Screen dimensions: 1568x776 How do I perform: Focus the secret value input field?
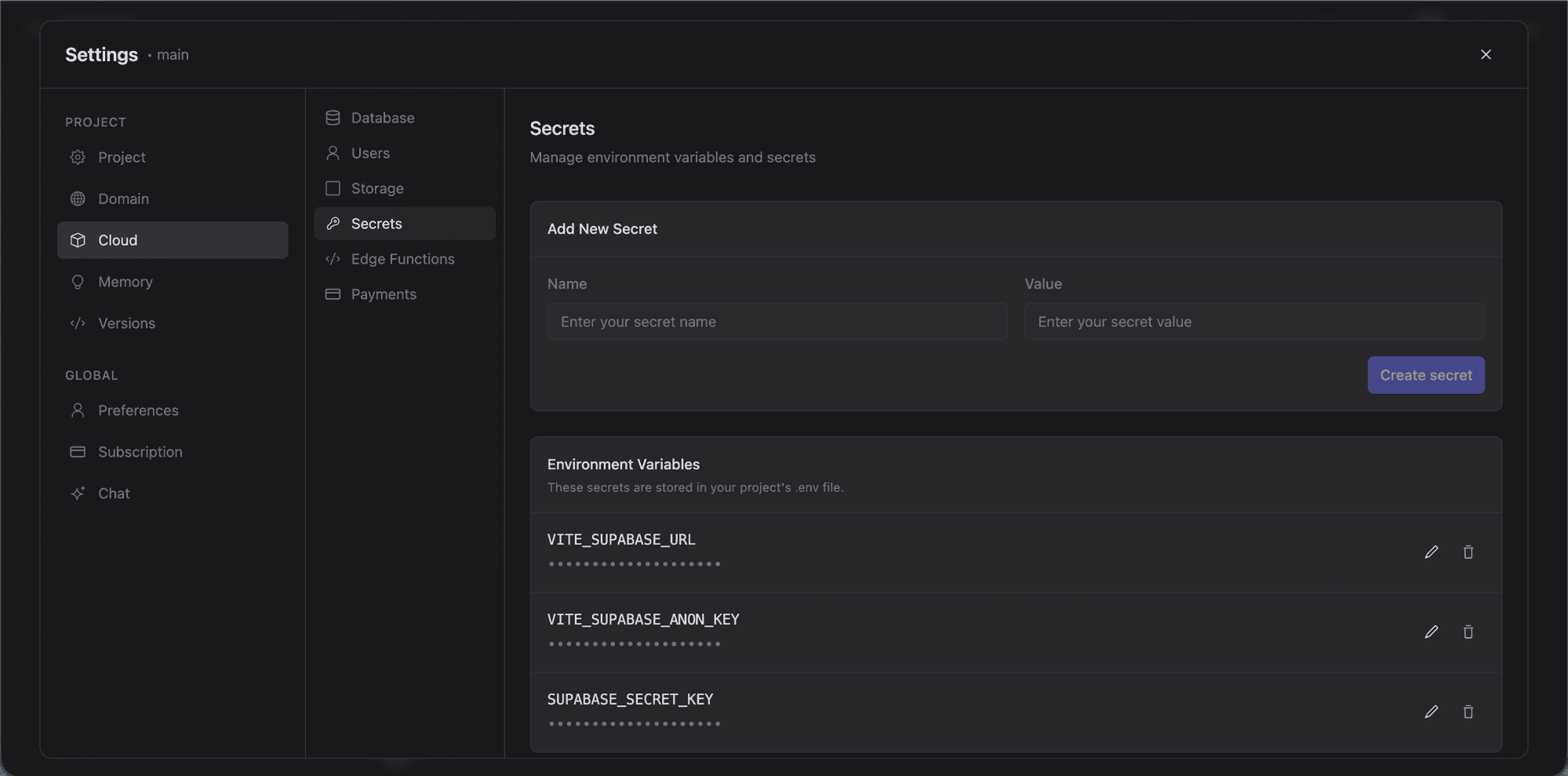(x=1254, y=322)
